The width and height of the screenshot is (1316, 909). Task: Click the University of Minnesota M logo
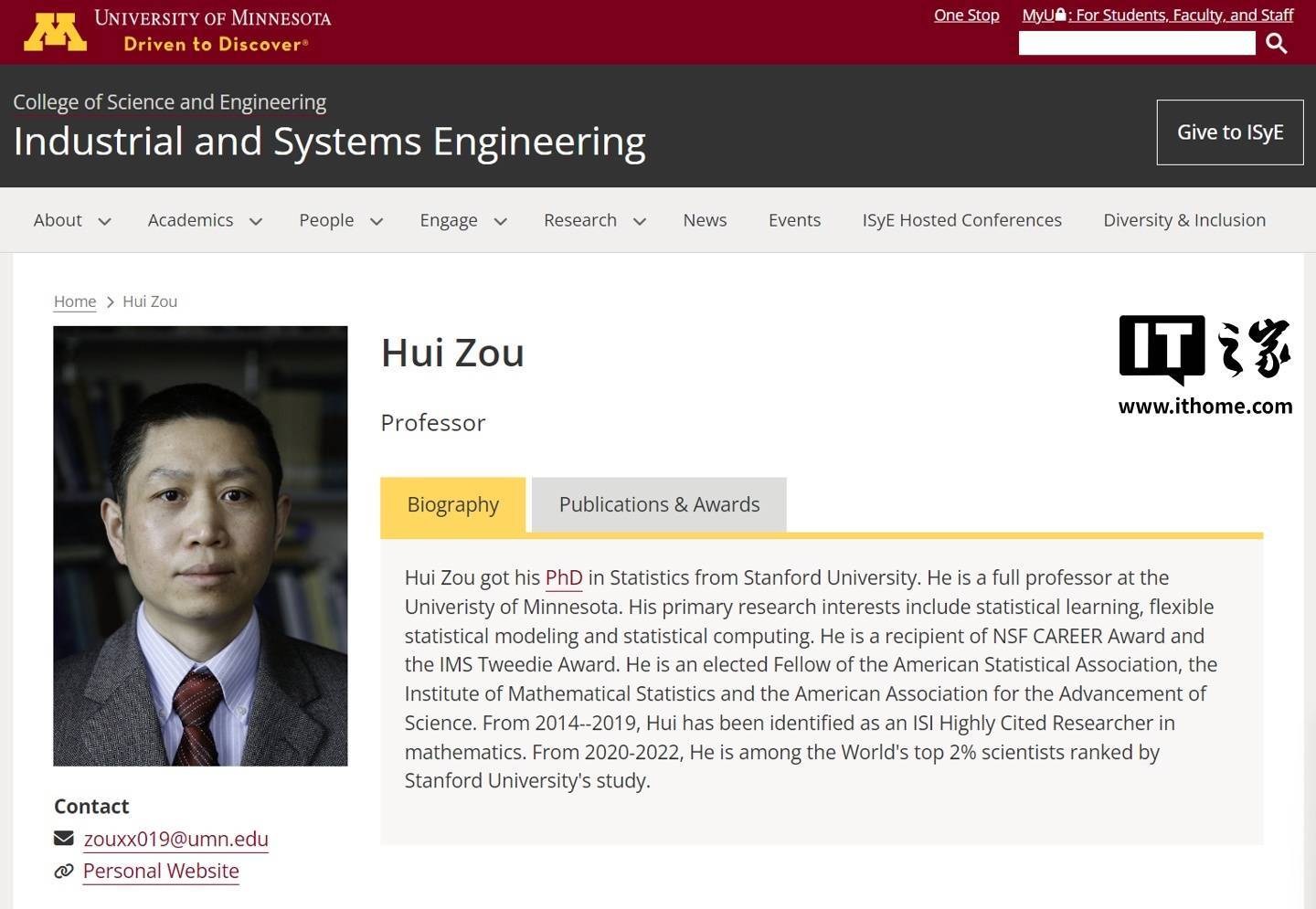click(55, 31)
